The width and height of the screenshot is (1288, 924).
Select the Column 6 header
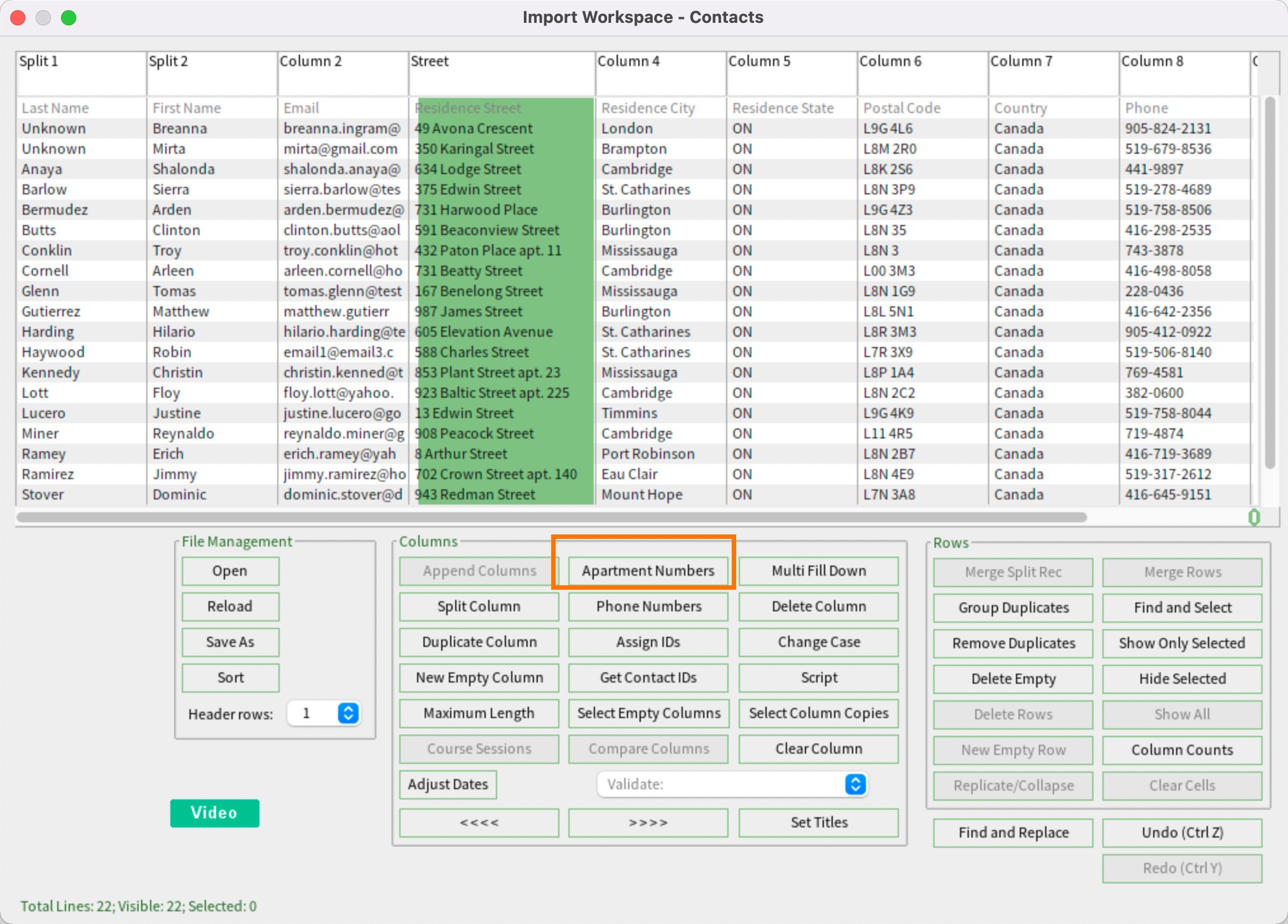922,73
